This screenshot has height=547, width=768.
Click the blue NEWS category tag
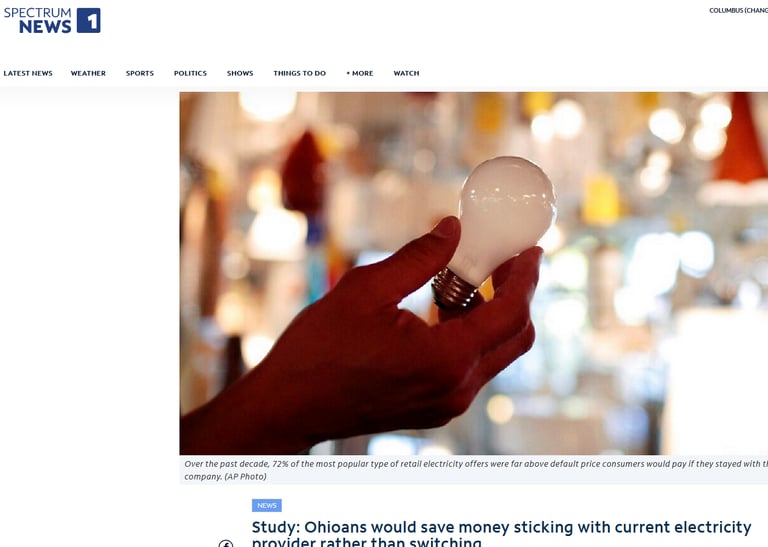[267, 505]
